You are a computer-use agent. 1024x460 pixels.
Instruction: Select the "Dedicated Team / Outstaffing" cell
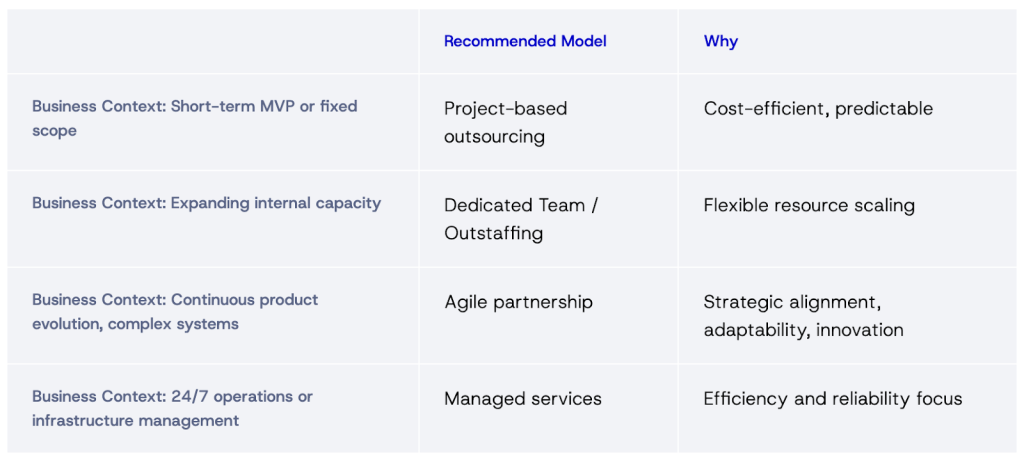(520, 219)
